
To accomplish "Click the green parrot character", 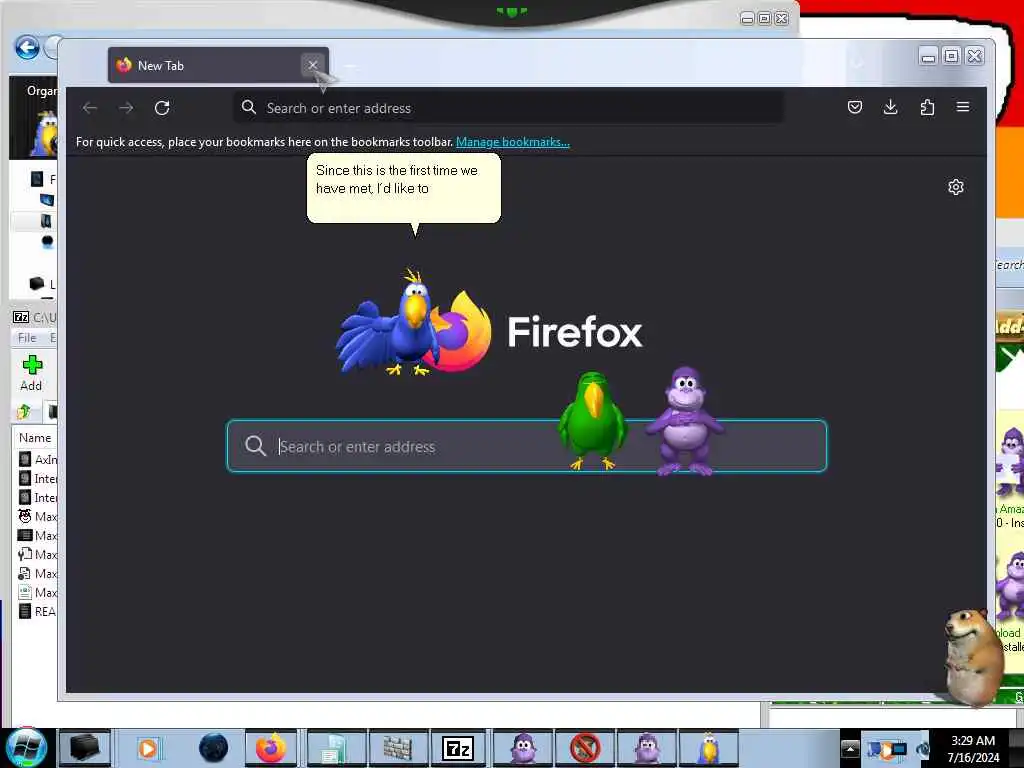I will 592,421.
